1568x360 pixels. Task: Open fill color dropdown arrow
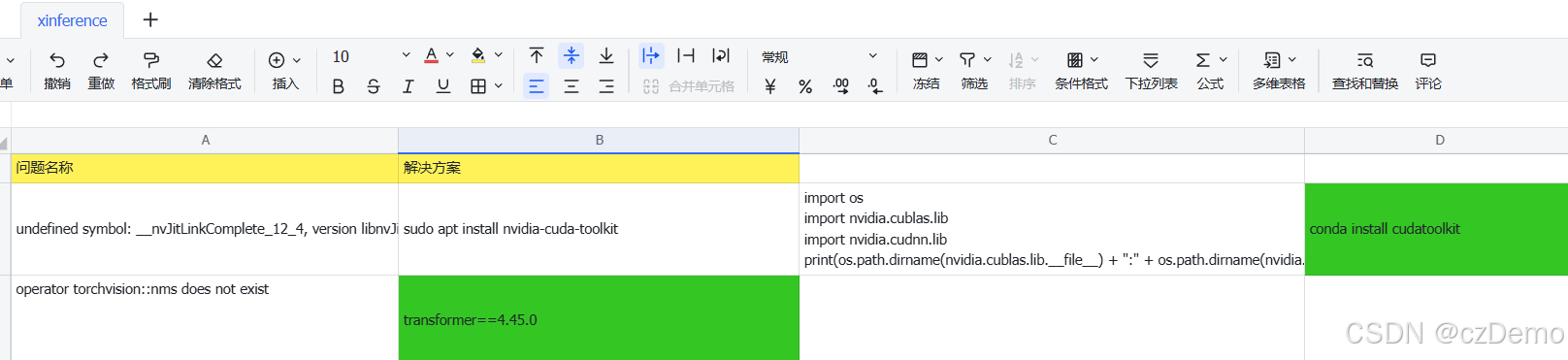point(499,55)
